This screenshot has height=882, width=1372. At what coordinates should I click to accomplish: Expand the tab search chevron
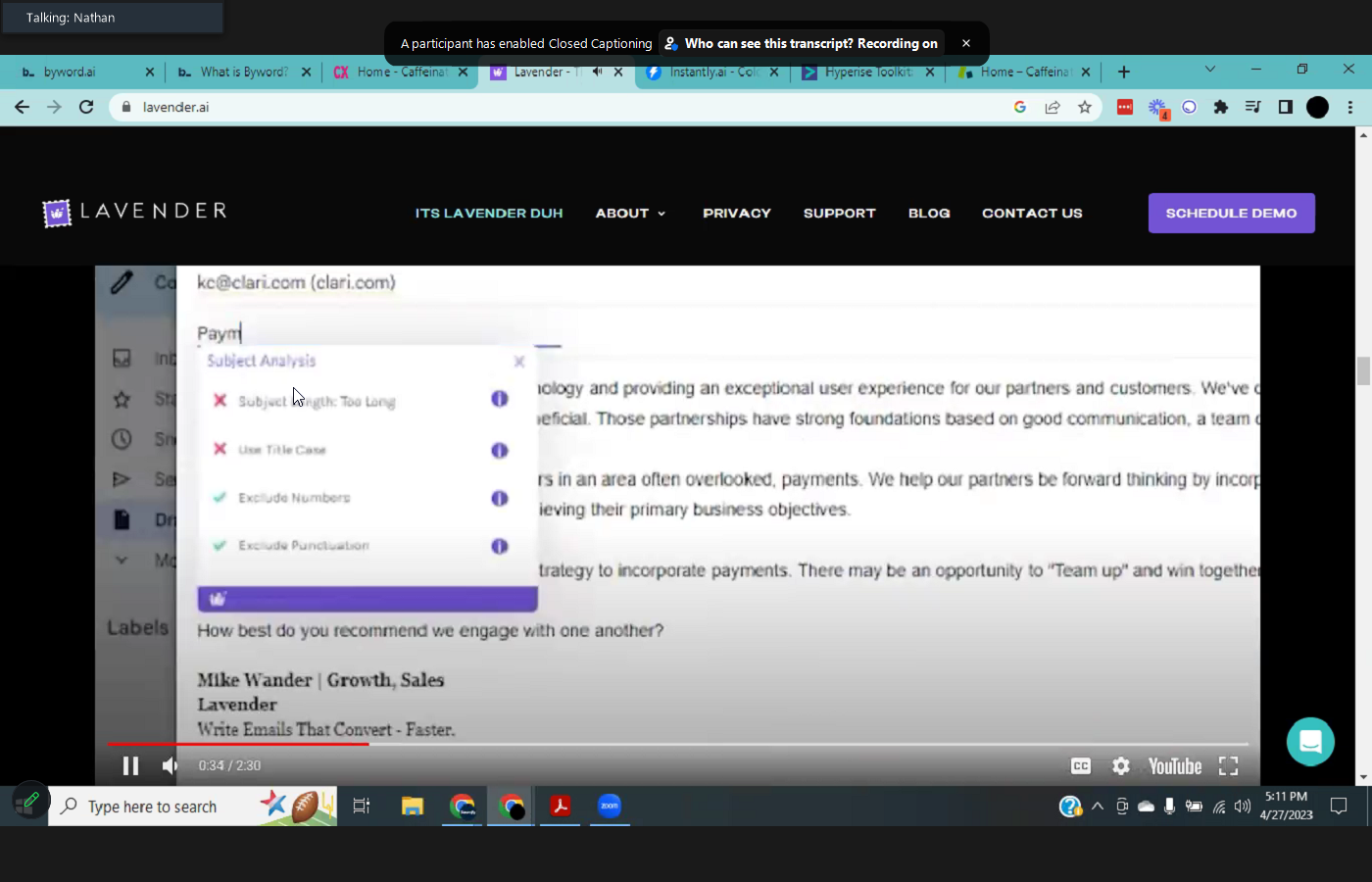click(x=1210, y=70)
